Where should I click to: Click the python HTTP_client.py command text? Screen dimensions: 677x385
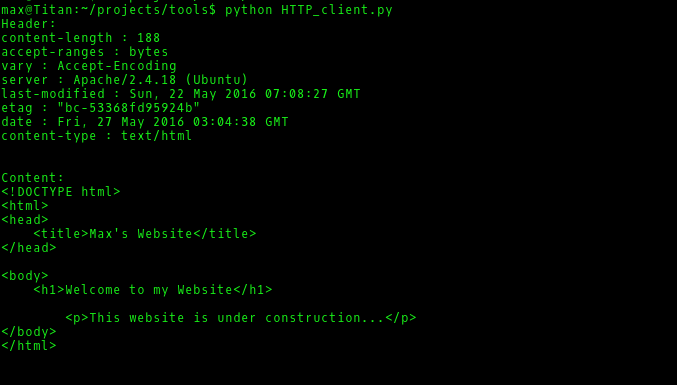point(309,9)
